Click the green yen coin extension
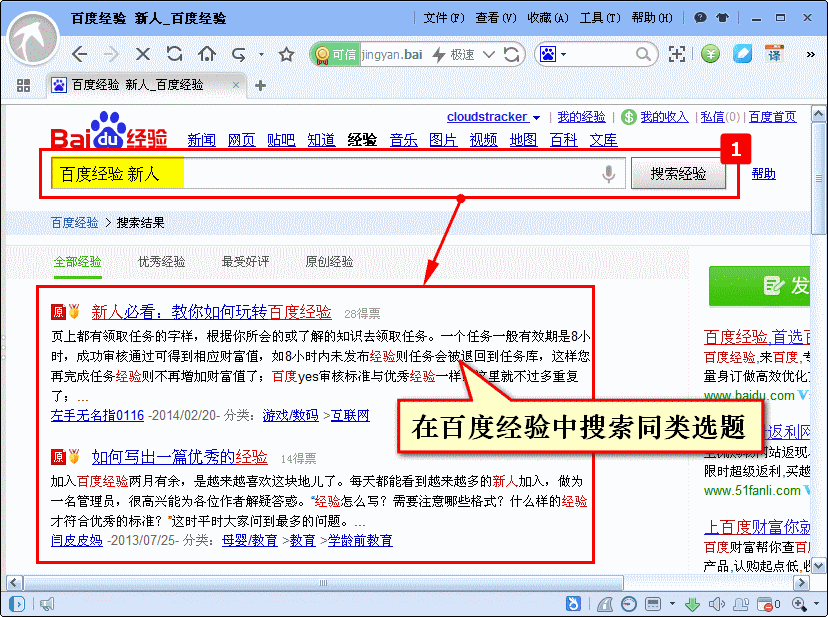Screen dimensions: 828x617 (710, 54)
